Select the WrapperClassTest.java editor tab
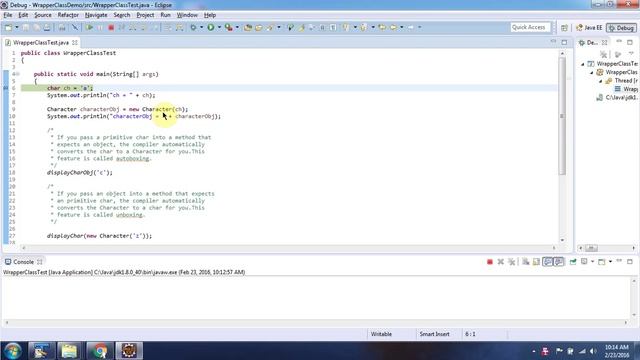Image resolution: width=640 pixels, height=360 pixels. click(41, 42)
